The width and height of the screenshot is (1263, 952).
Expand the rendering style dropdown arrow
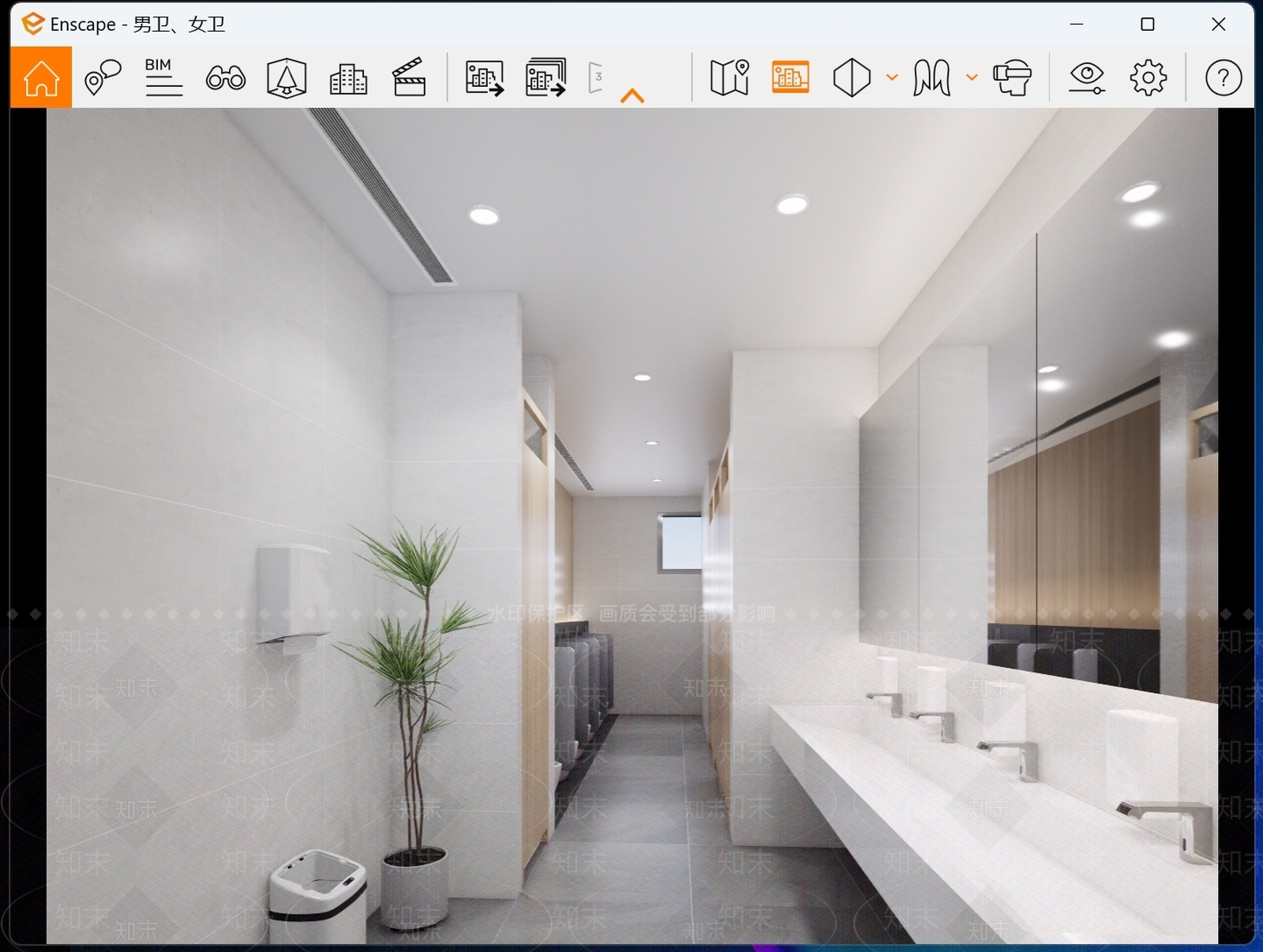tap(972, 77)
